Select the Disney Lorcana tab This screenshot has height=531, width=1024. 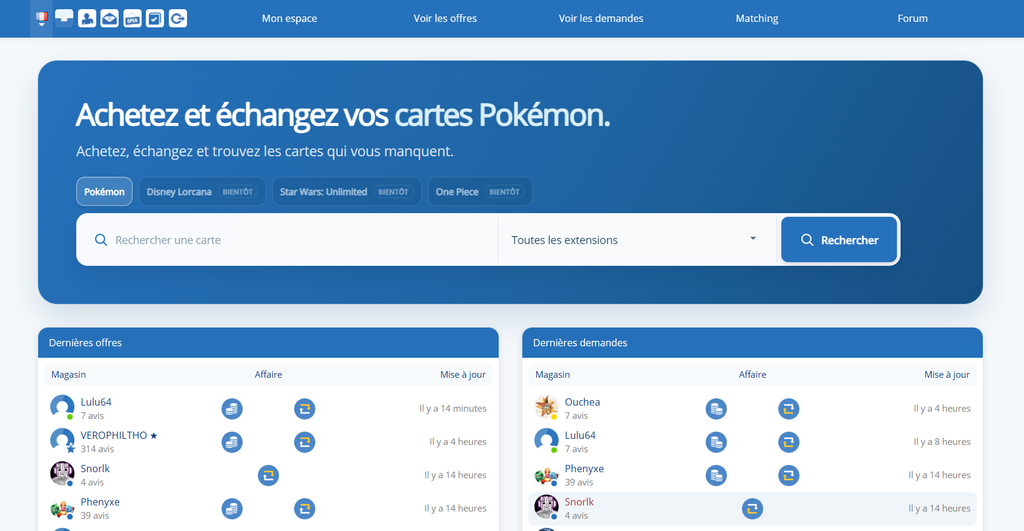tap(202, 191)
